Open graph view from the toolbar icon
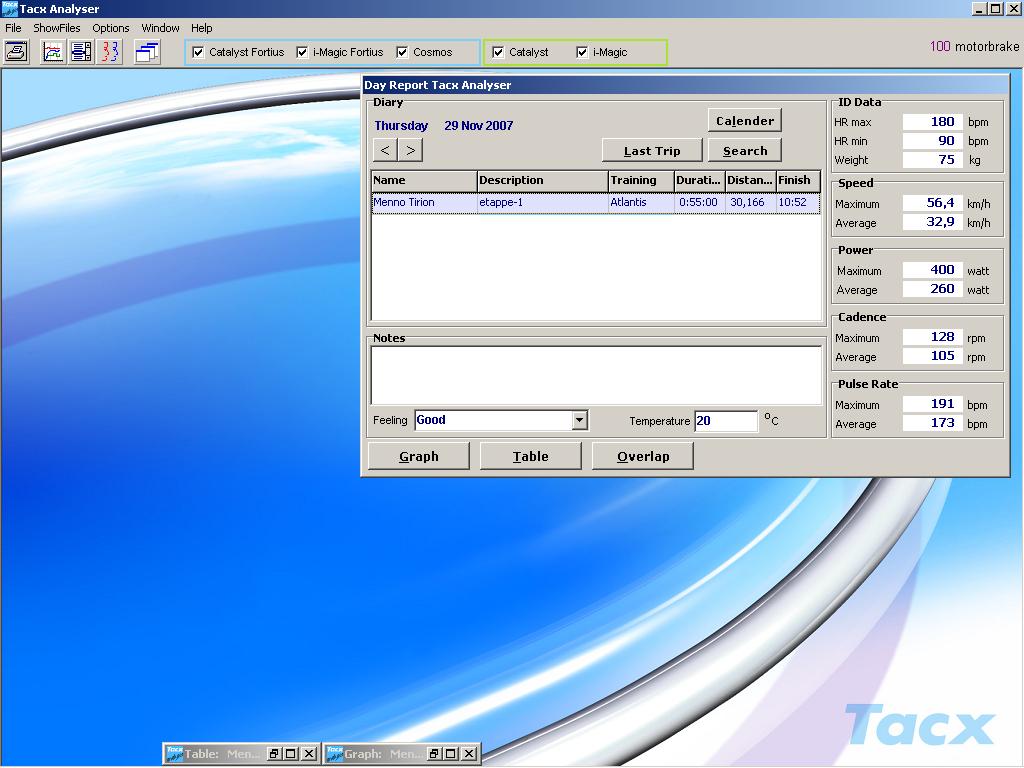This screenshot has height=768, width=1024. (53, 52)
